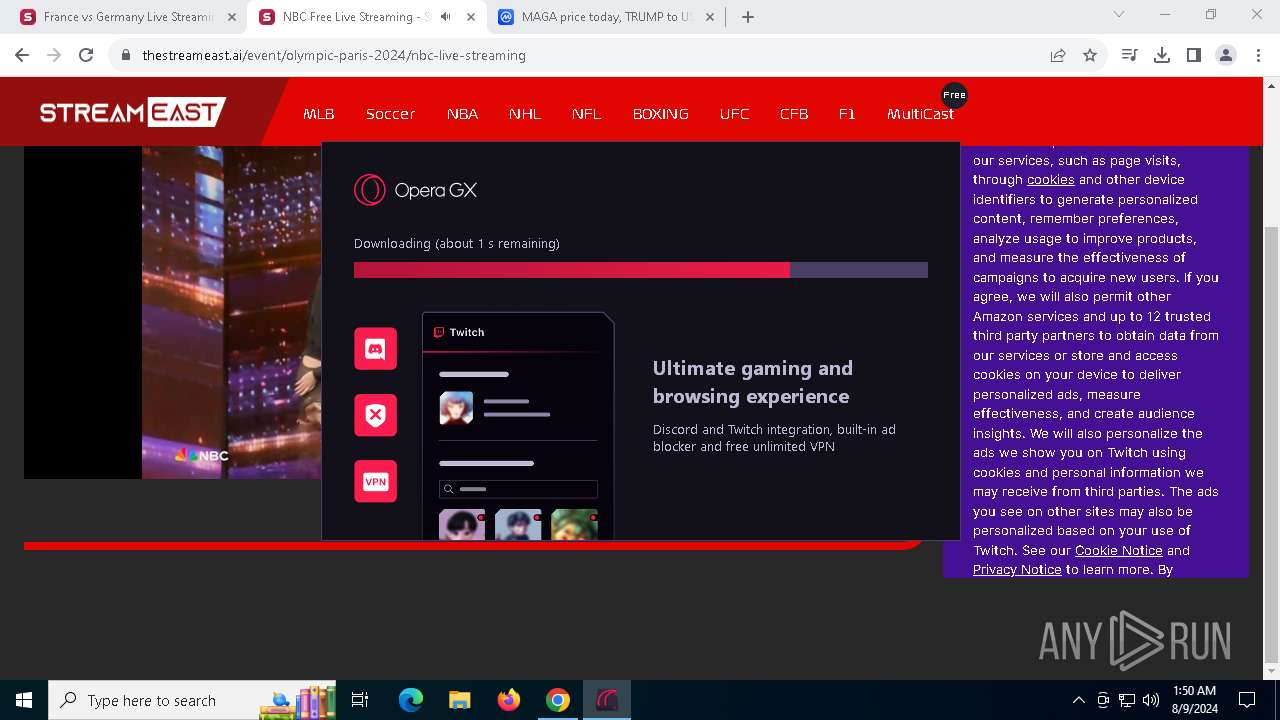Viewport: 1280px width, 720px height.
Task: Open the CFB menu item
Action: 794,114
